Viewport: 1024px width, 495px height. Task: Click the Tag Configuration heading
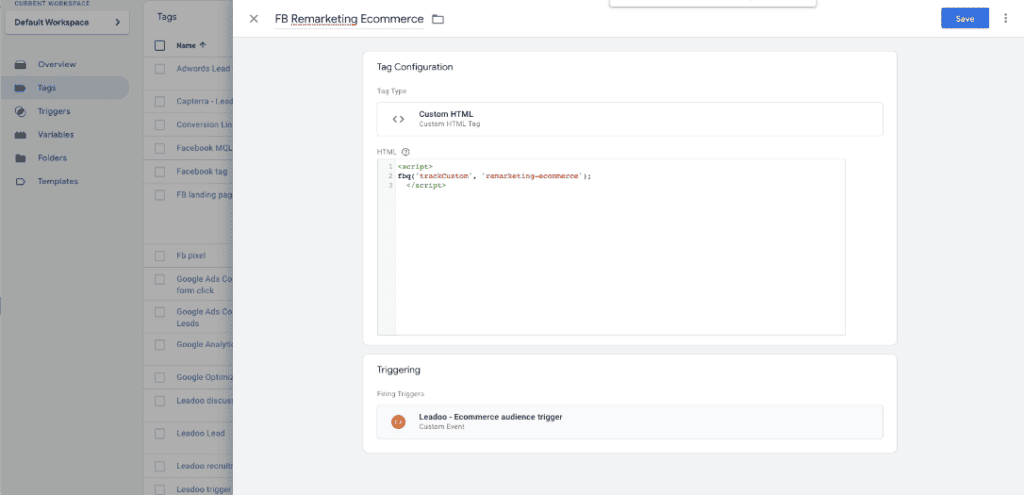[x=415, y=67]
